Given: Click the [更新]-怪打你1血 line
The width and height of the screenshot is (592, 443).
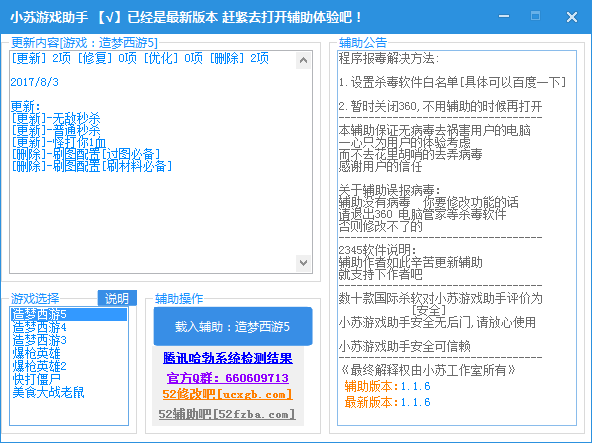Looking at the screenshot, I should point(59,142).
